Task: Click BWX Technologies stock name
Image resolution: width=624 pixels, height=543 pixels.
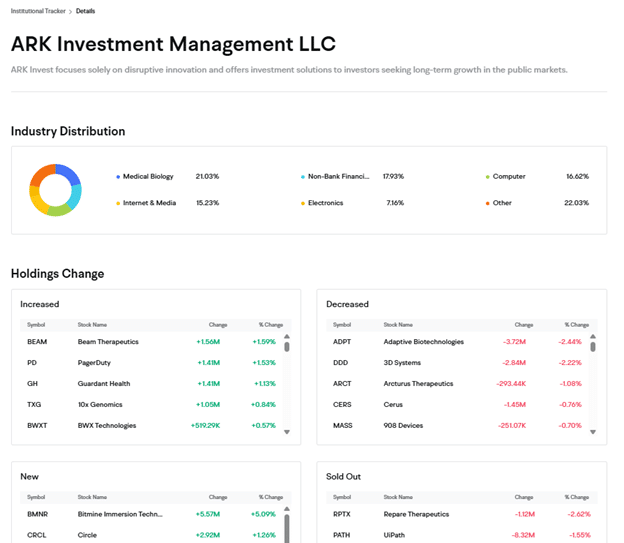Action: pyautogui.click(x=107, y=426)
